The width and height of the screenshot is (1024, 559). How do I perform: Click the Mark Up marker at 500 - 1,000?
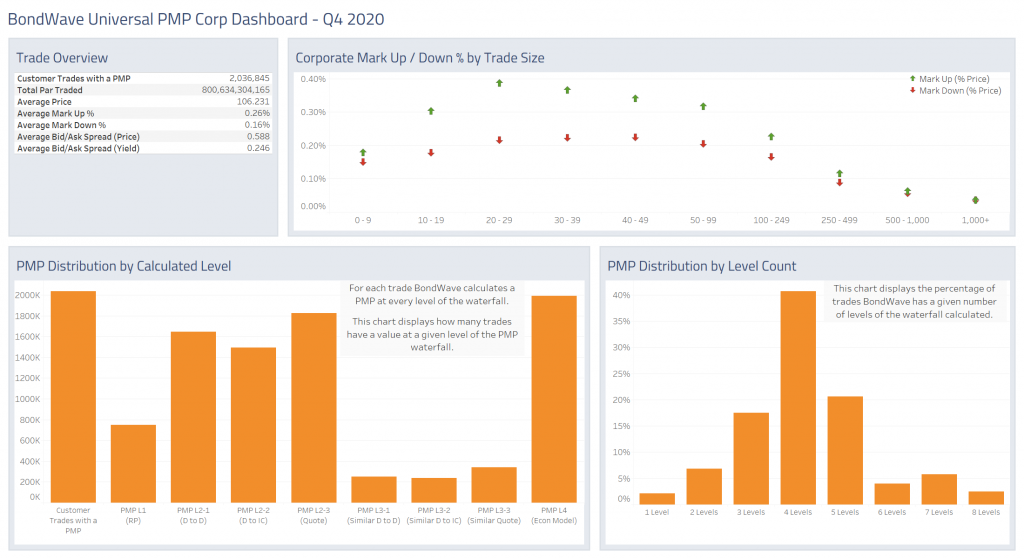[x=908, y=191]
